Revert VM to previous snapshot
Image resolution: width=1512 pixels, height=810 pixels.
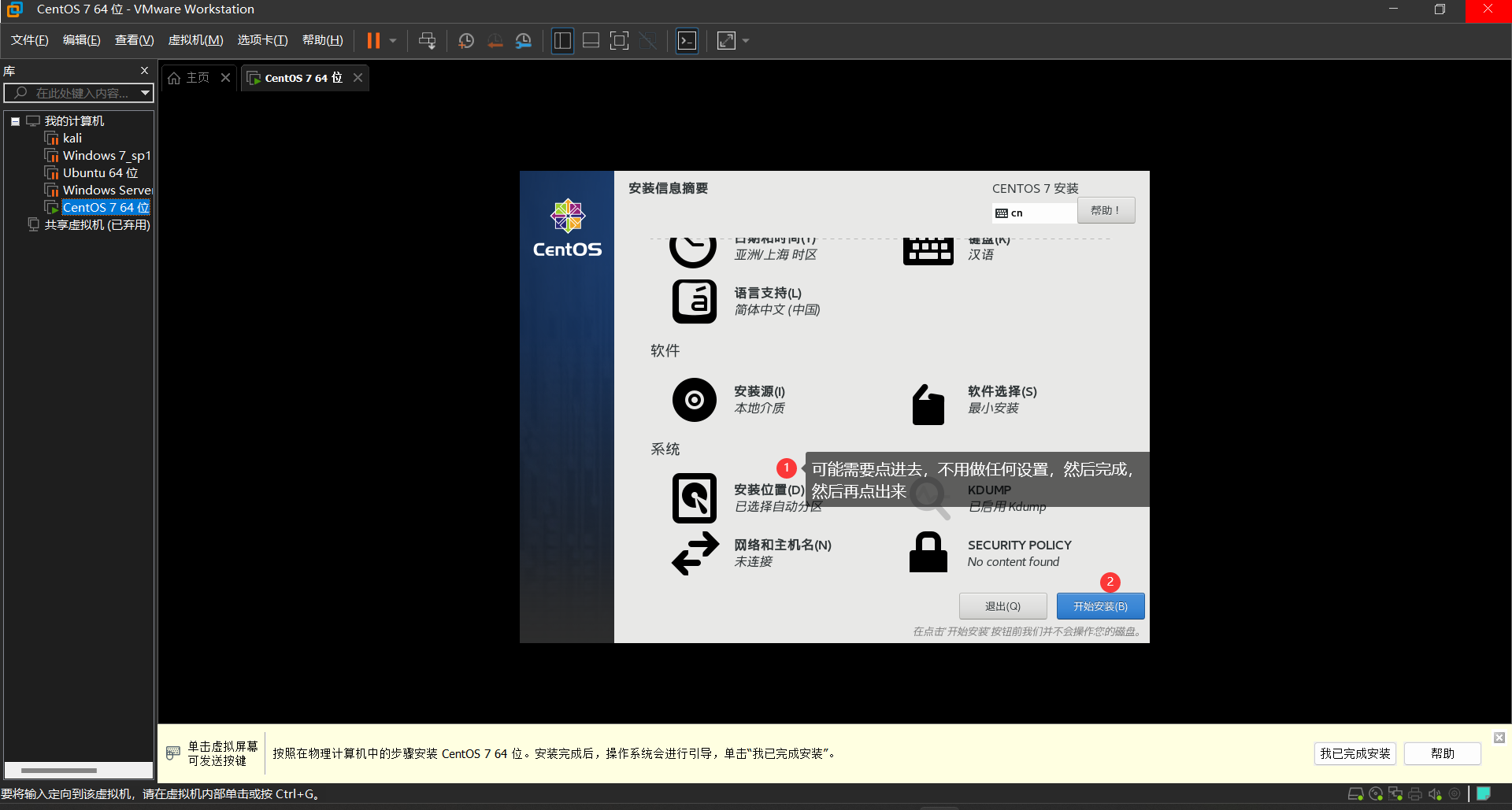tap(495, 41)
